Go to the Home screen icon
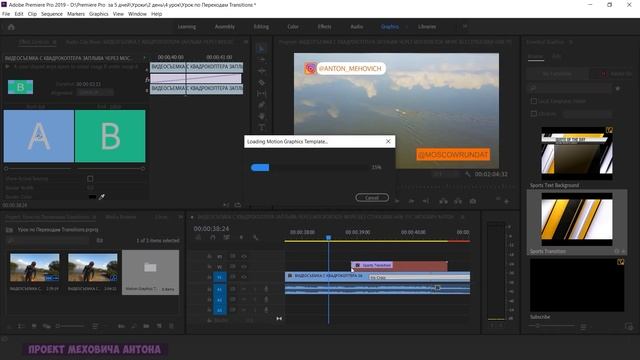 pos(11,27)
